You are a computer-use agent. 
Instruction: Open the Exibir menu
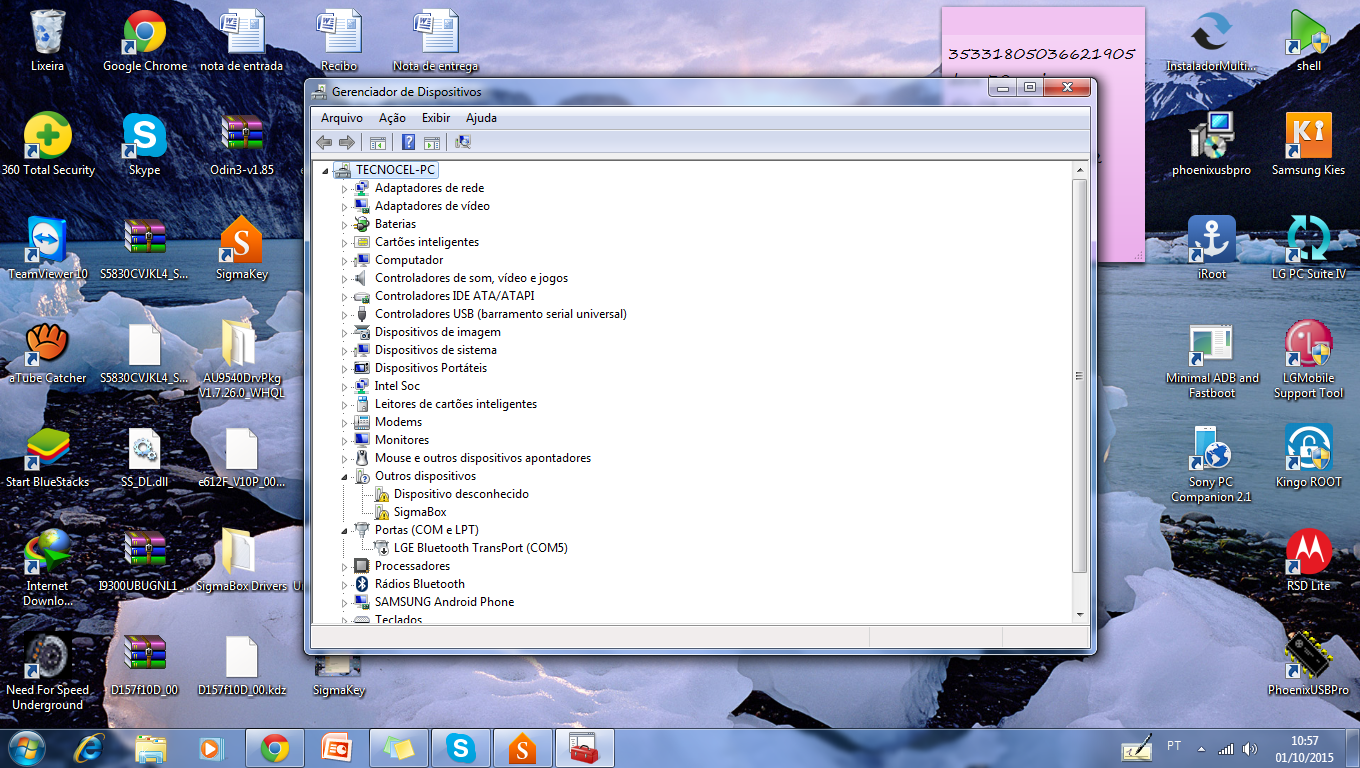(436, 118)
